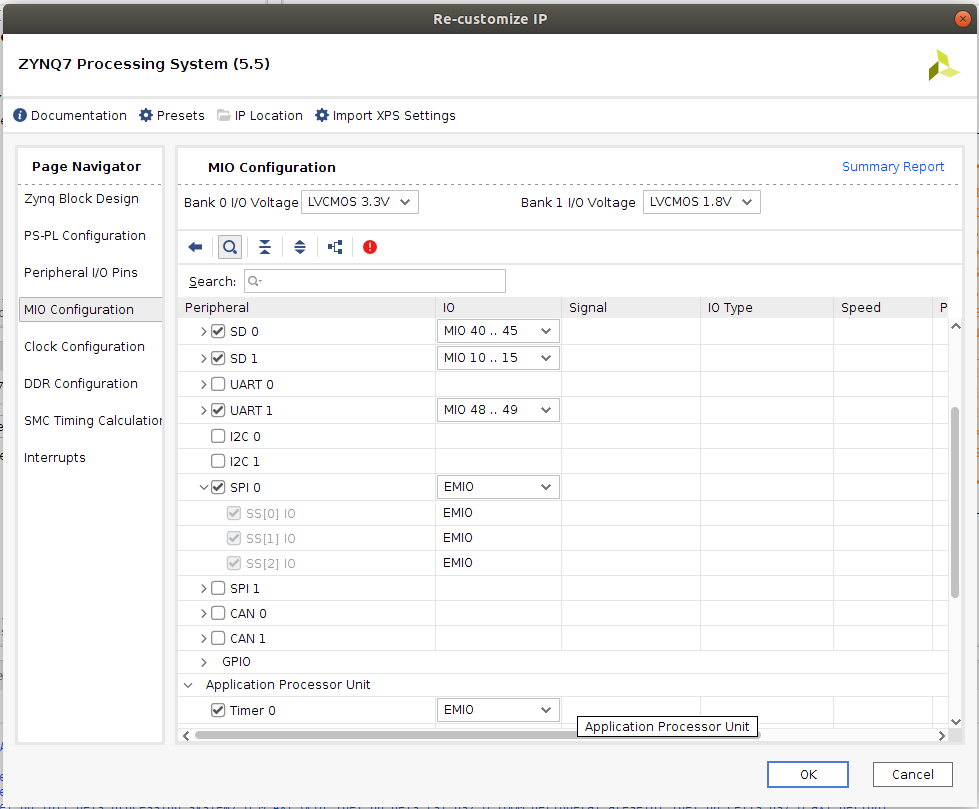
Task: Click the red error indicator icon
Action: coord(370,247)
